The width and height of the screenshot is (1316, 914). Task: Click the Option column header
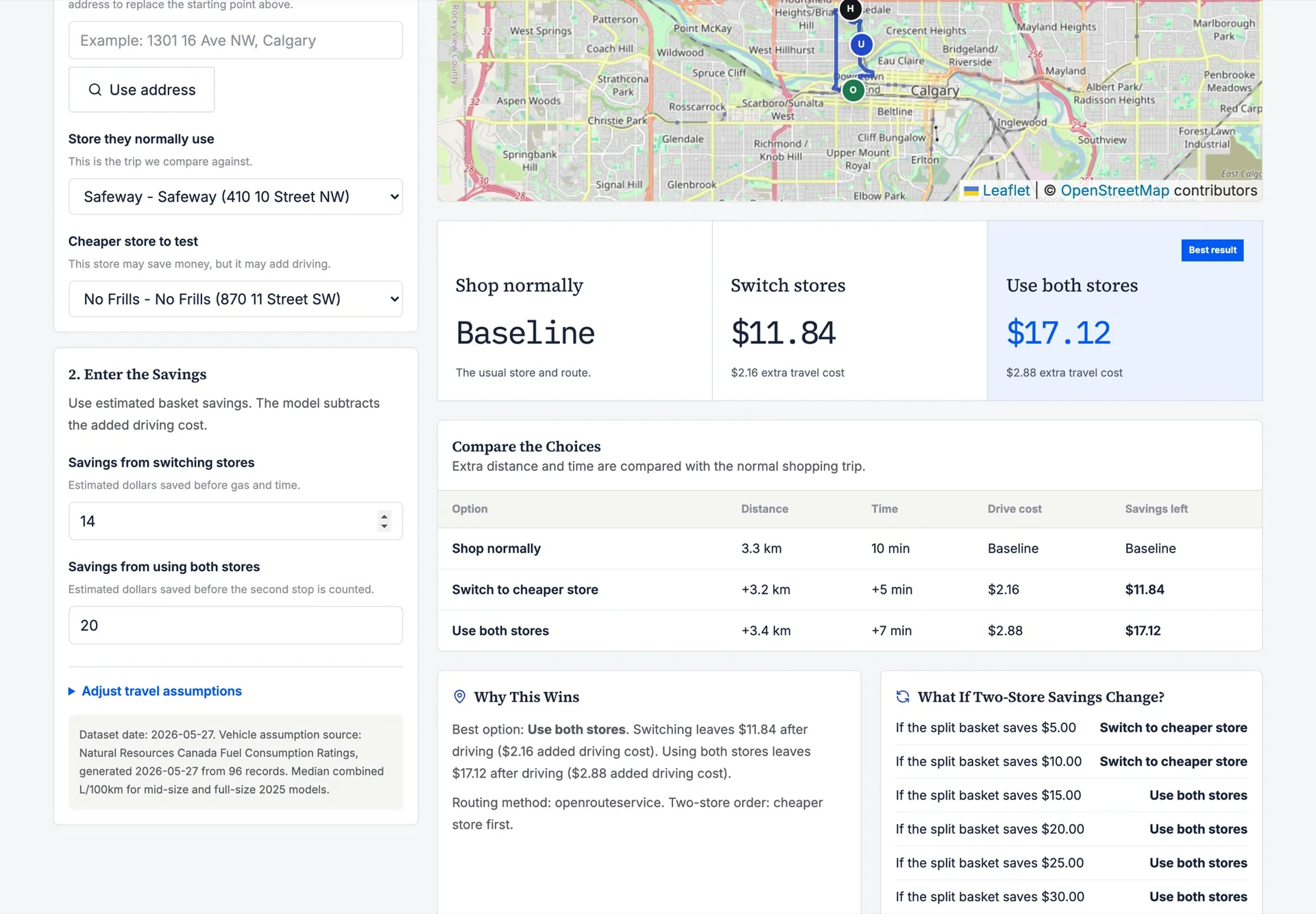point(470,509)
